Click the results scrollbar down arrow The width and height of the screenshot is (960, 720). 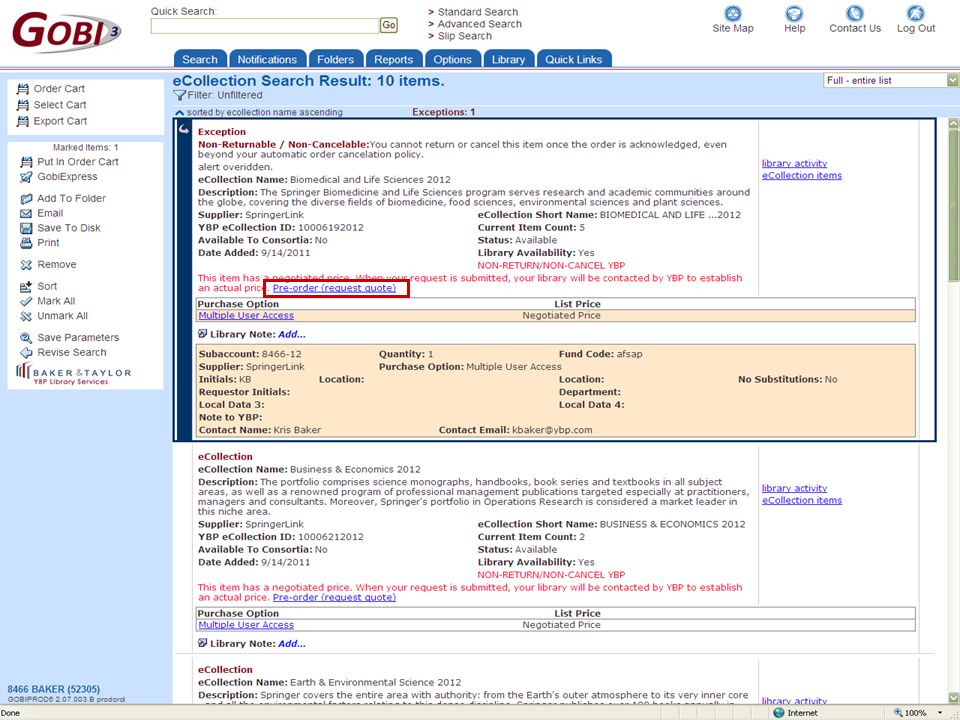(x=953, y=697)
